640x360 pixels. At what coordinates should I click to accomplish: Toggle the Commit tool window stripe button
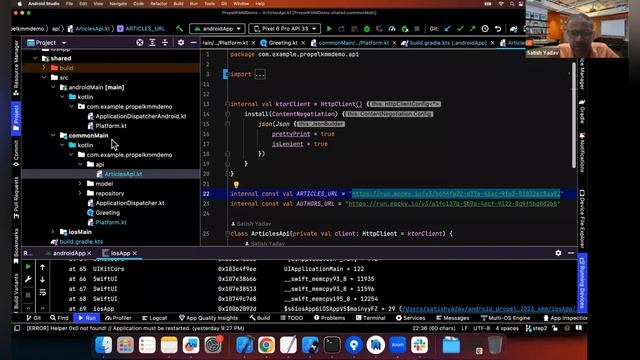coord(16,153)
